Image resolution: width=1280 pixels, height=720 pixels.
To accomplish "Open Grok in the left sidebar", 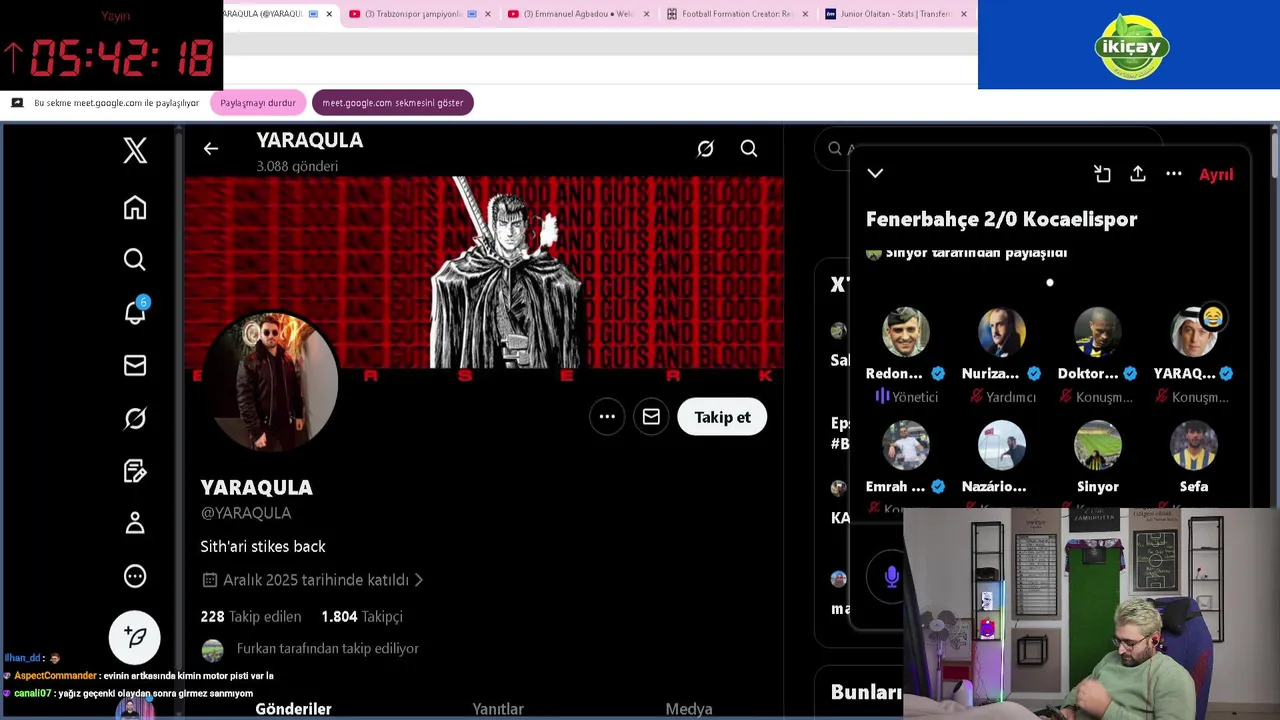I will pyautogui.click(x=135, y=418).
